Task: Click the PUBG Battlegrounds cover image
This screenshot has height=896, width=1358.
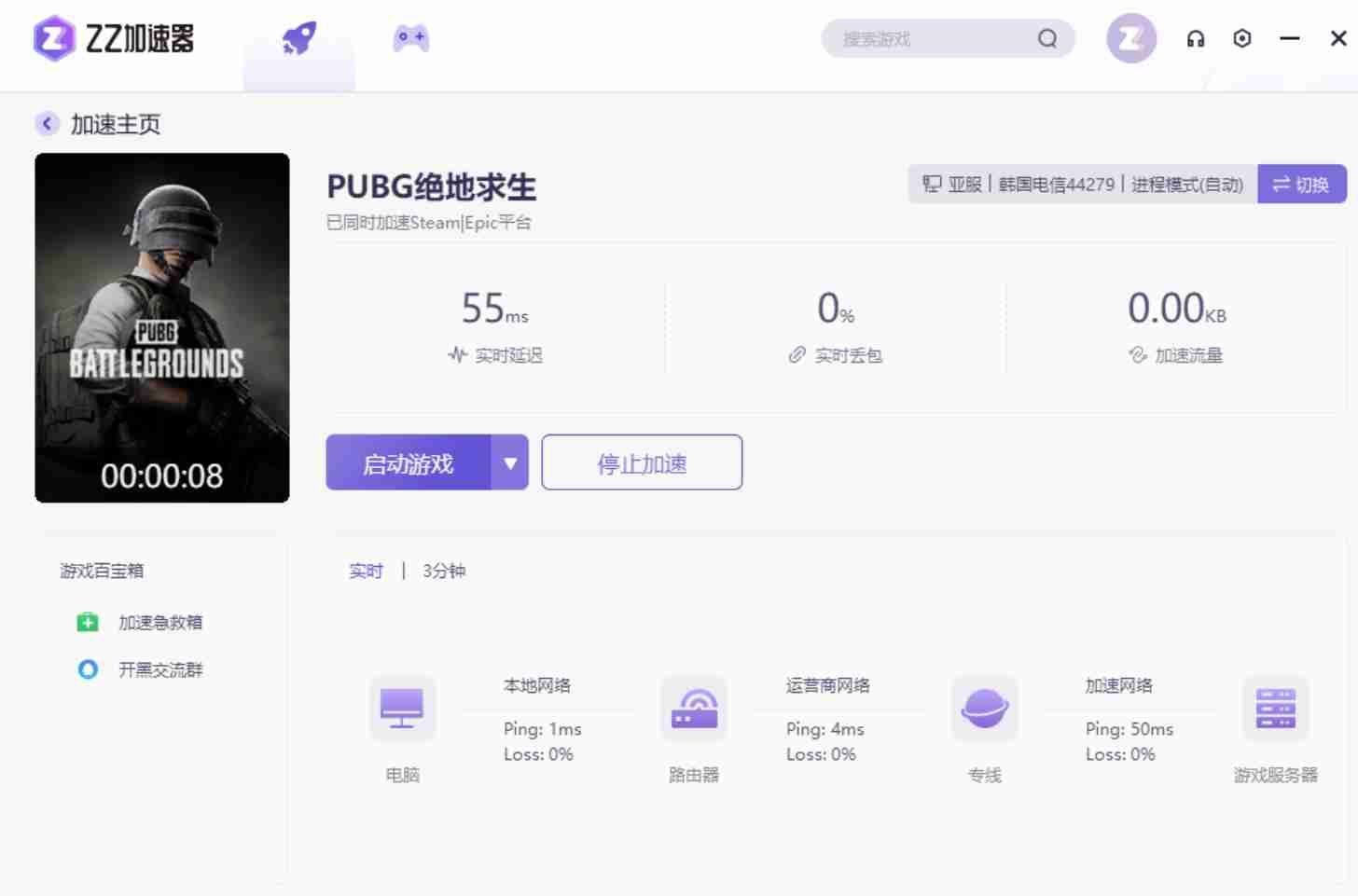Action: tap(162, 327)
